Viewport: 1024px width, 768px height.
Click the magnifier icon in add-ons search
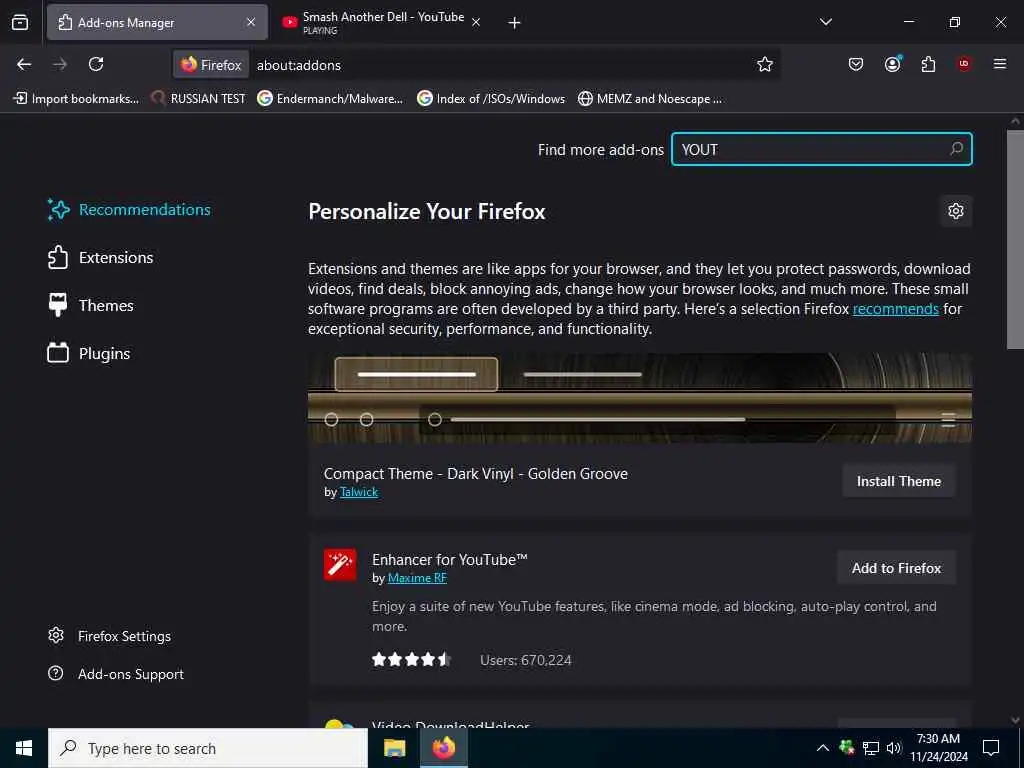pos(957,149)
